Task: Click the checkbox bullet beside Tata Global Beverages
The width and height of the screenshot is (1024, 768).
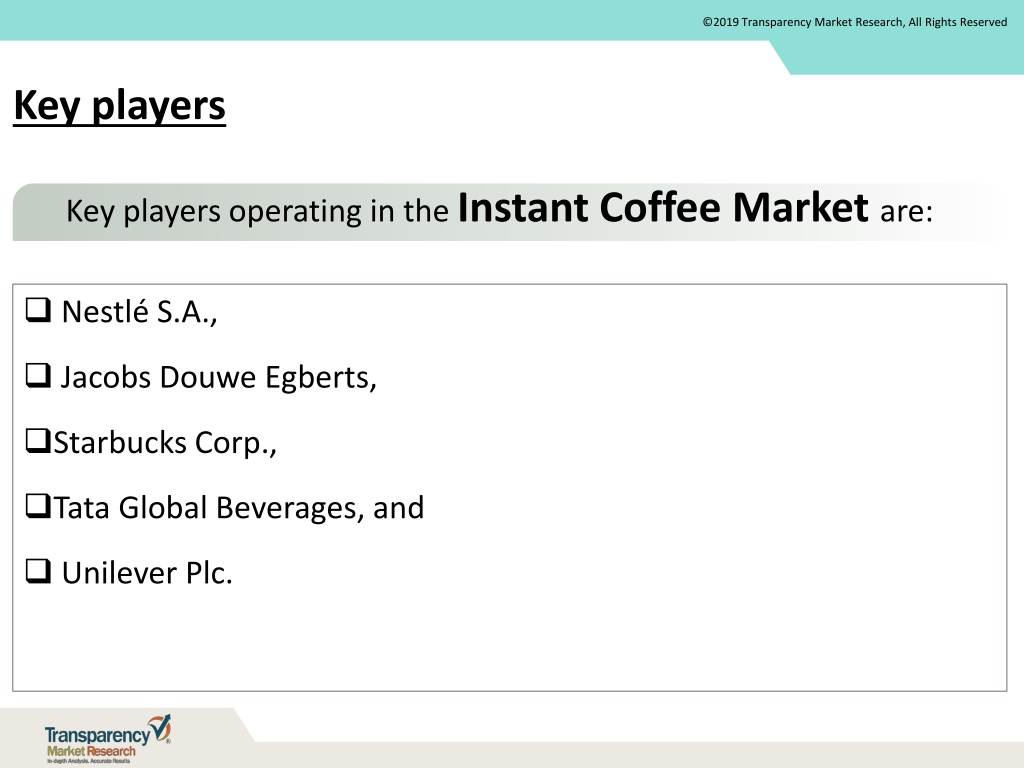Action: pyautogui.click(x=39, y=506)
